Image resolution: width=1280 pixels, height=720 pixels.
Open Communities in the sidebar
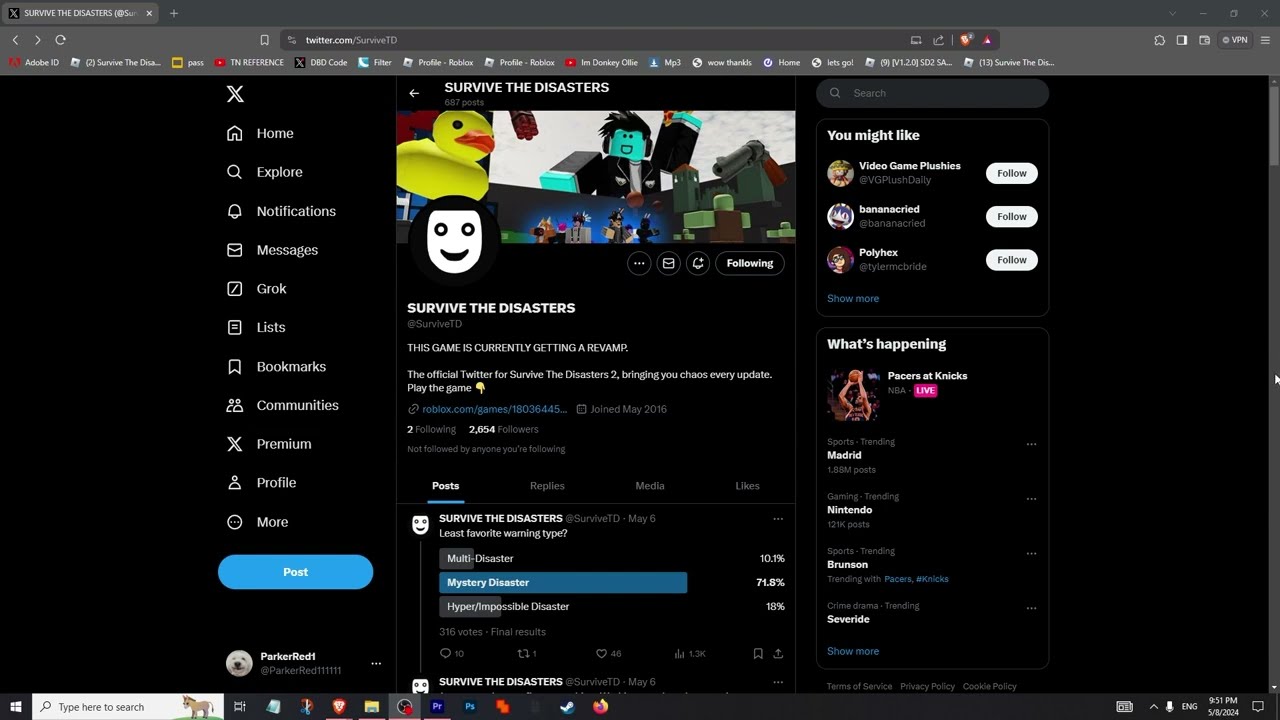point(282,405)
